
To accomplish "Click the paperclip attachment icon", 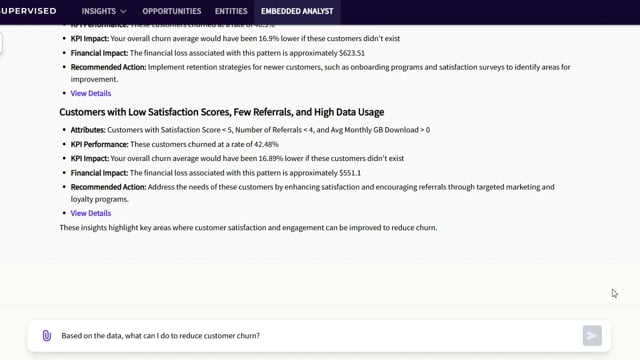I will 47,336.
